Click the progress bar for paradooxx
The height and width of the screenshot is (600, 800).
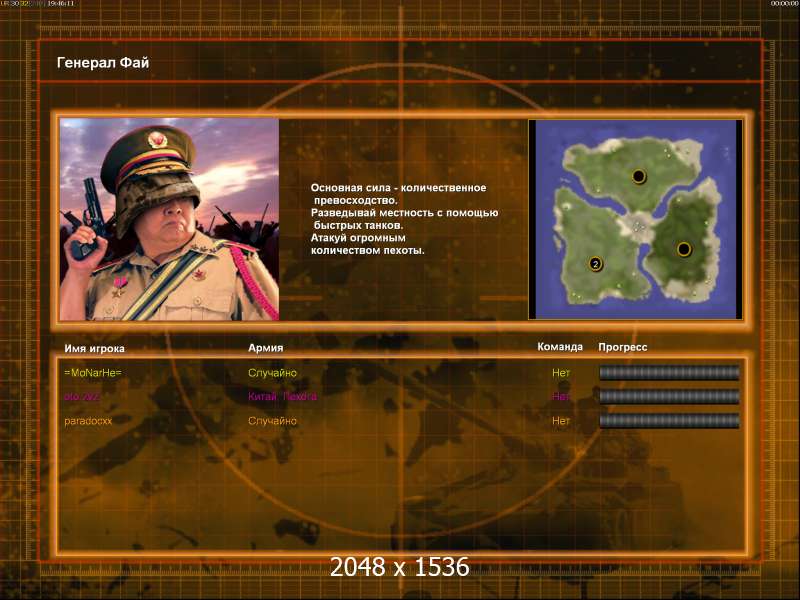[669, 421]
